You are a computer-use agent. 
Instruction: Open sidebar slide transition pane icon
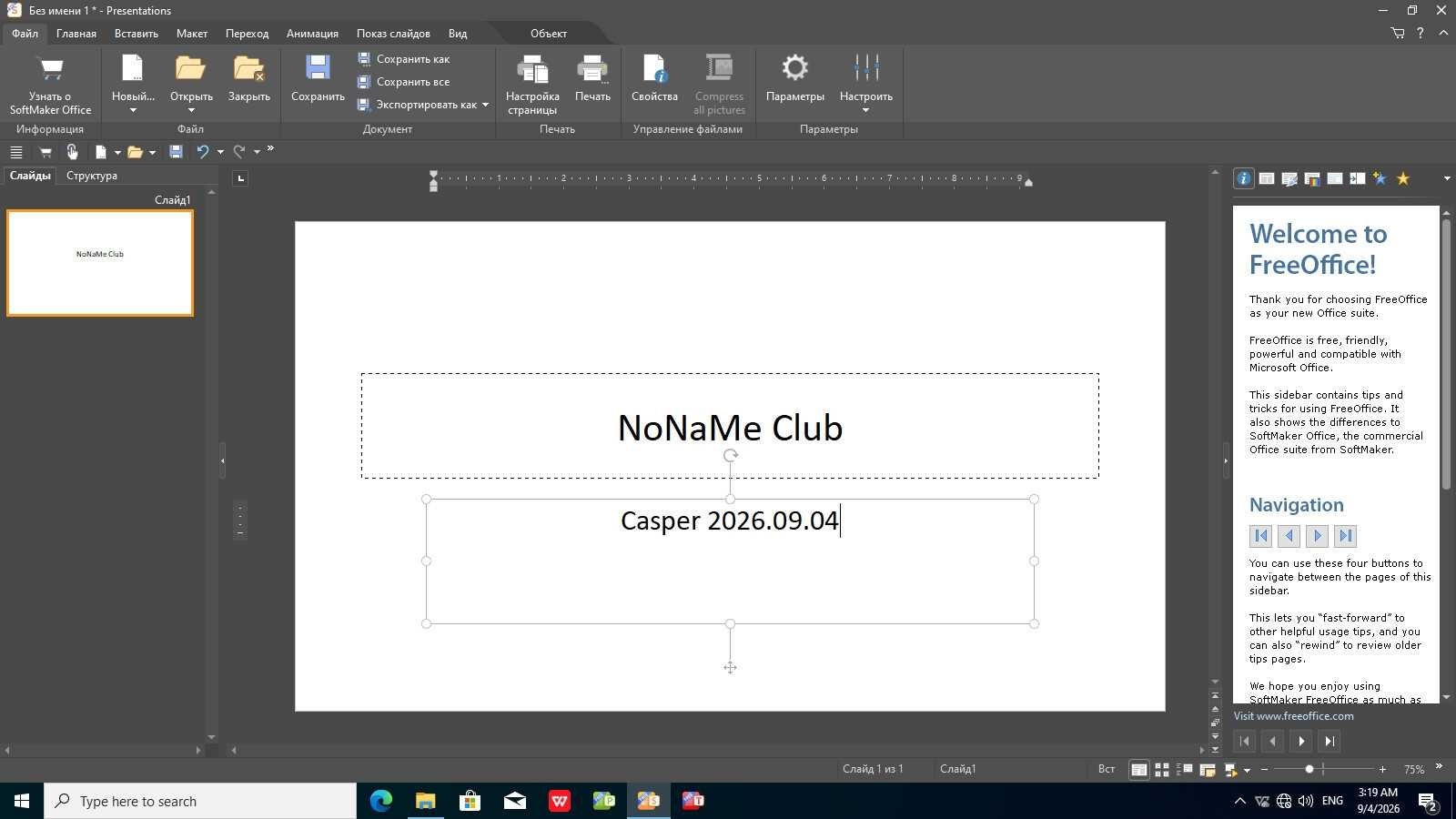tap(1357, 178)
